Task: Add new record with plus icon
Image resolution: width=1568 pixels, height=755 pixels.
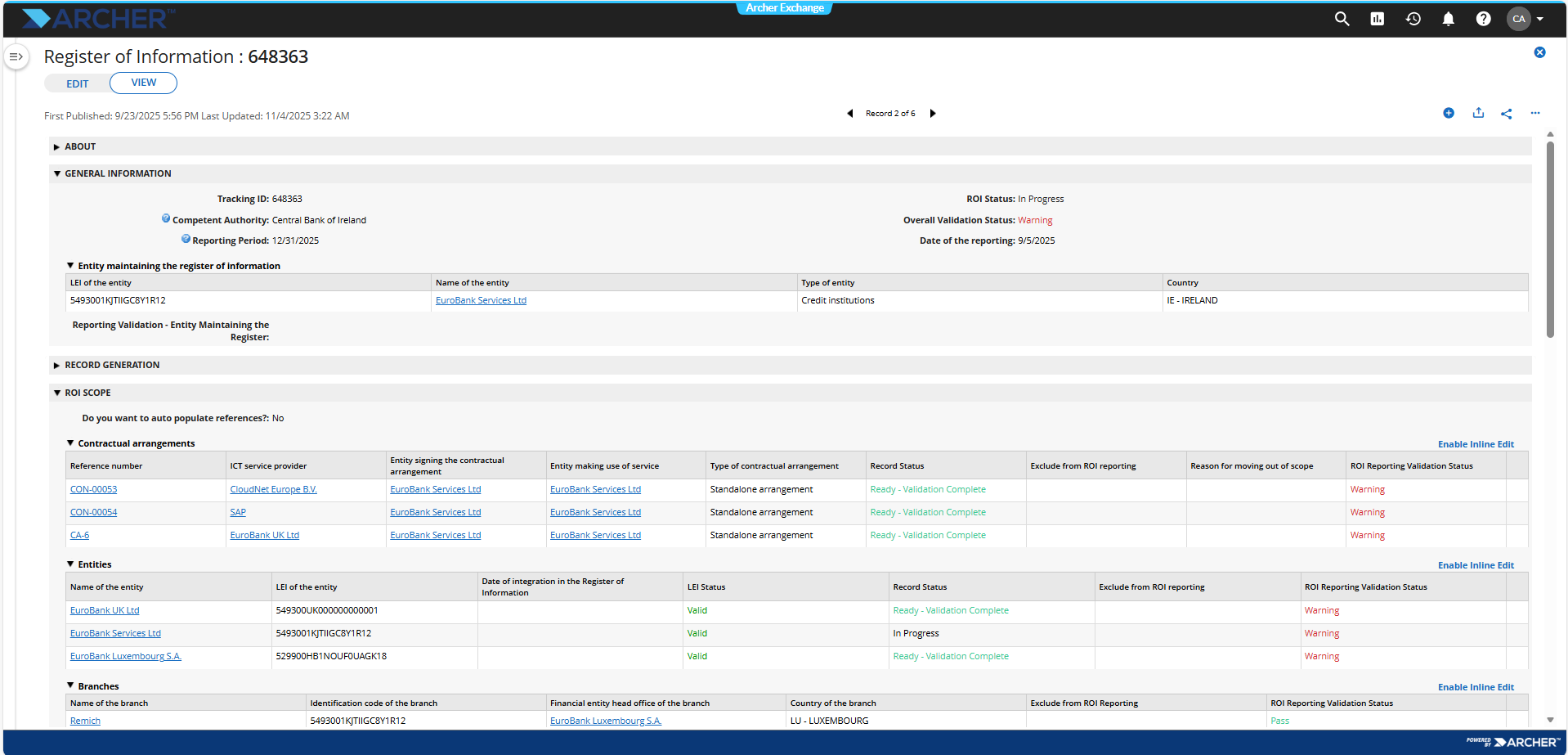Action: point(1449,113)
